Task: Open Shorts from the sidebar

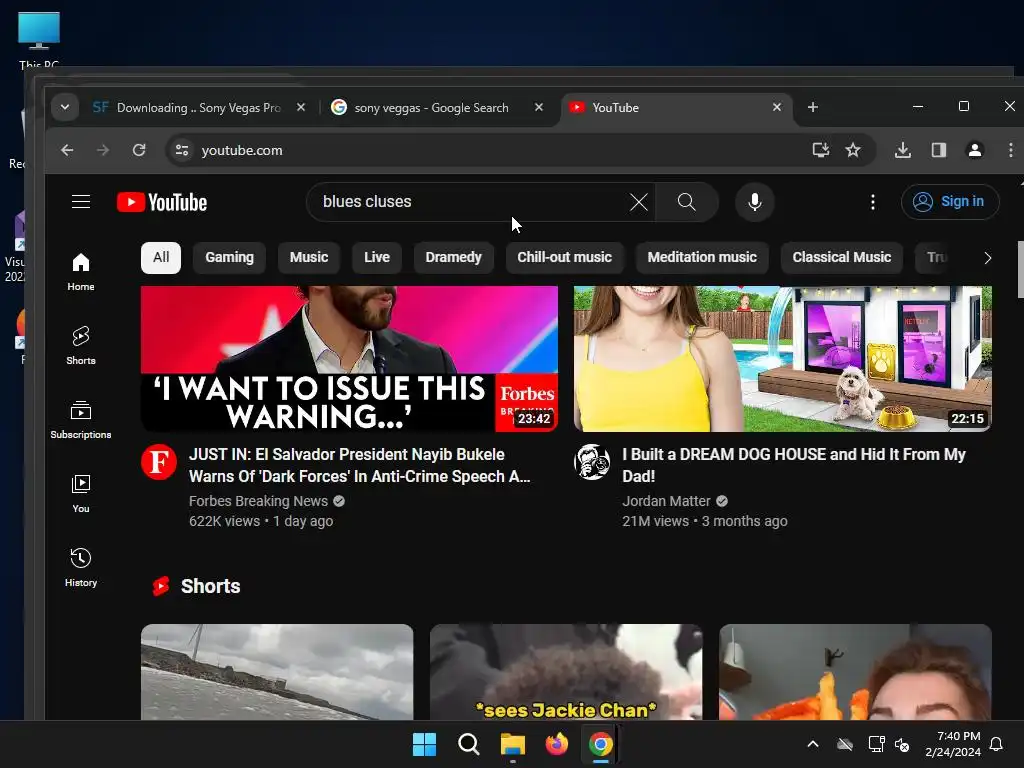Action: pos(80,345)
